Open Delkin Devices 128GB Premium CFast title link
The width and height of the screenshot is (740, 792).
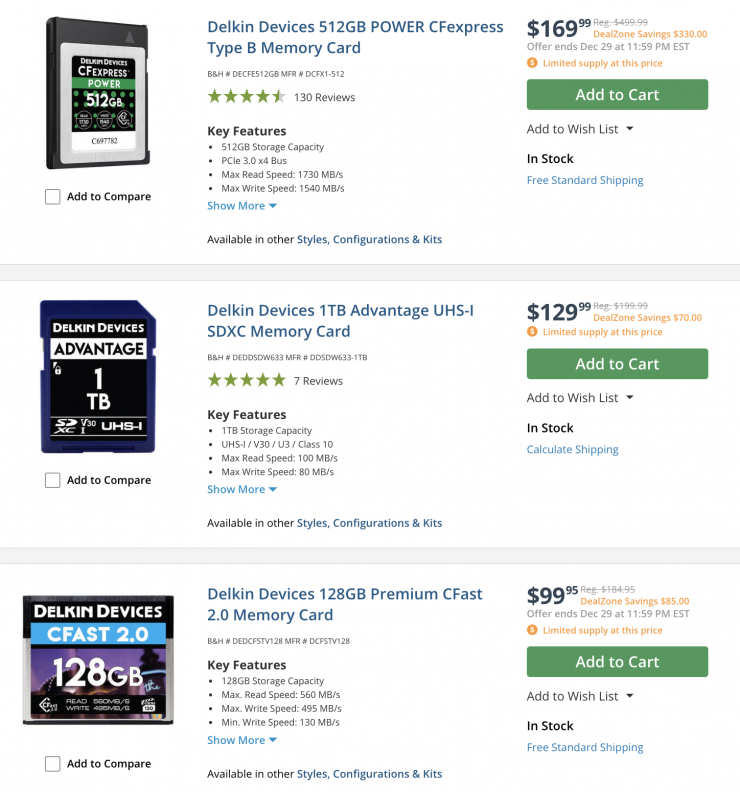344,604
